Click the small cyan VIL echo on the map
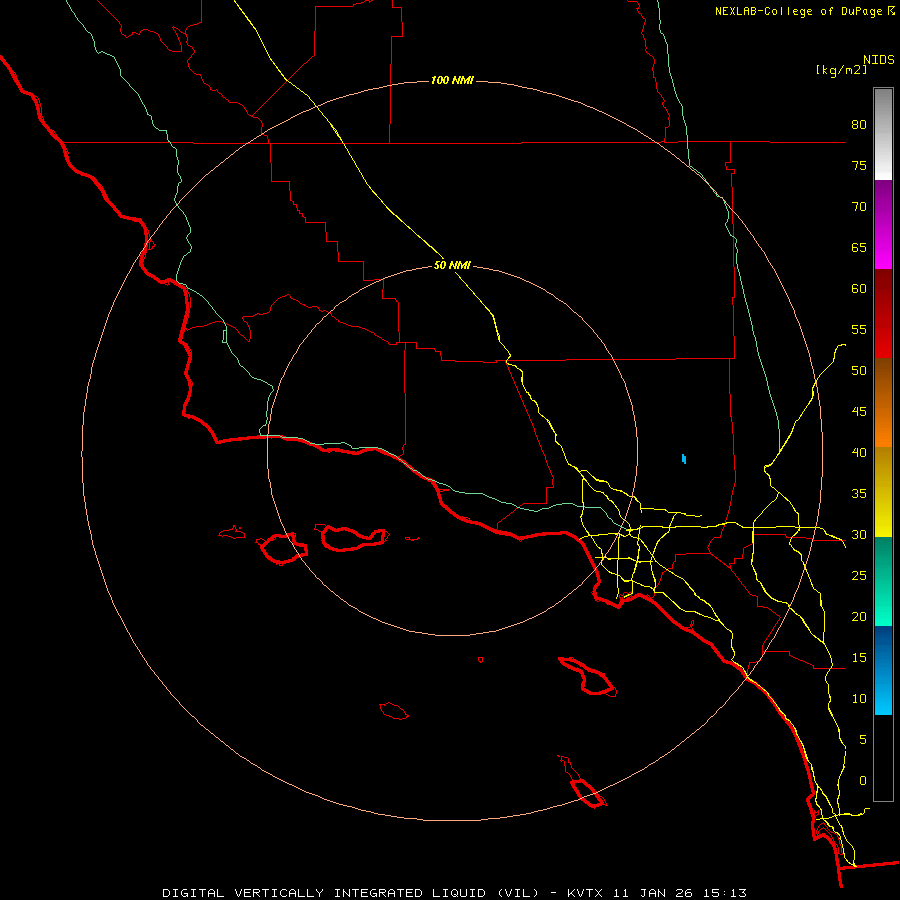Screen dimensions: 900x900 pyautogui.click(x=684, y=459)
